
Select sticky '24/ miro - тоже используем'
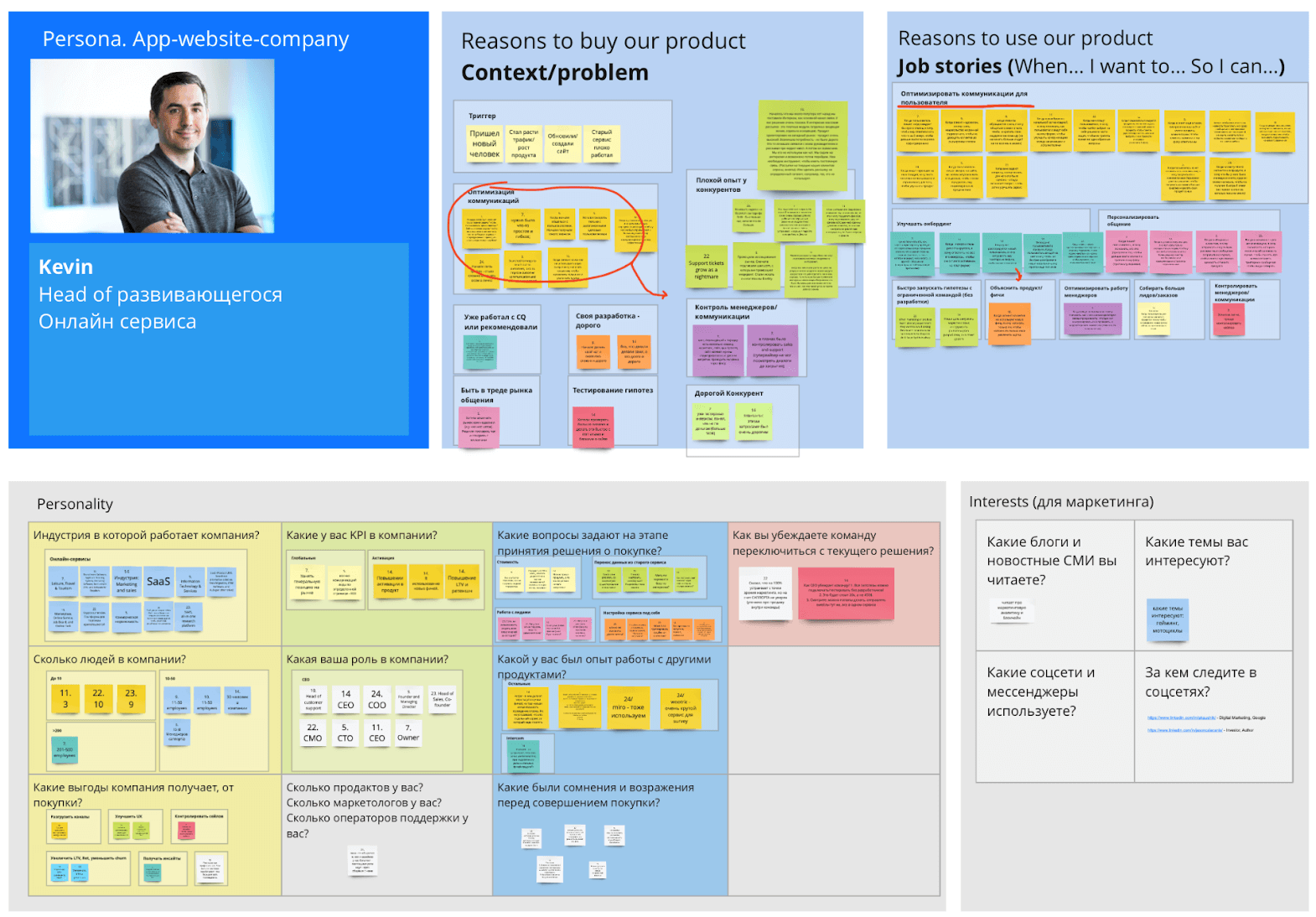pos(629,708)
